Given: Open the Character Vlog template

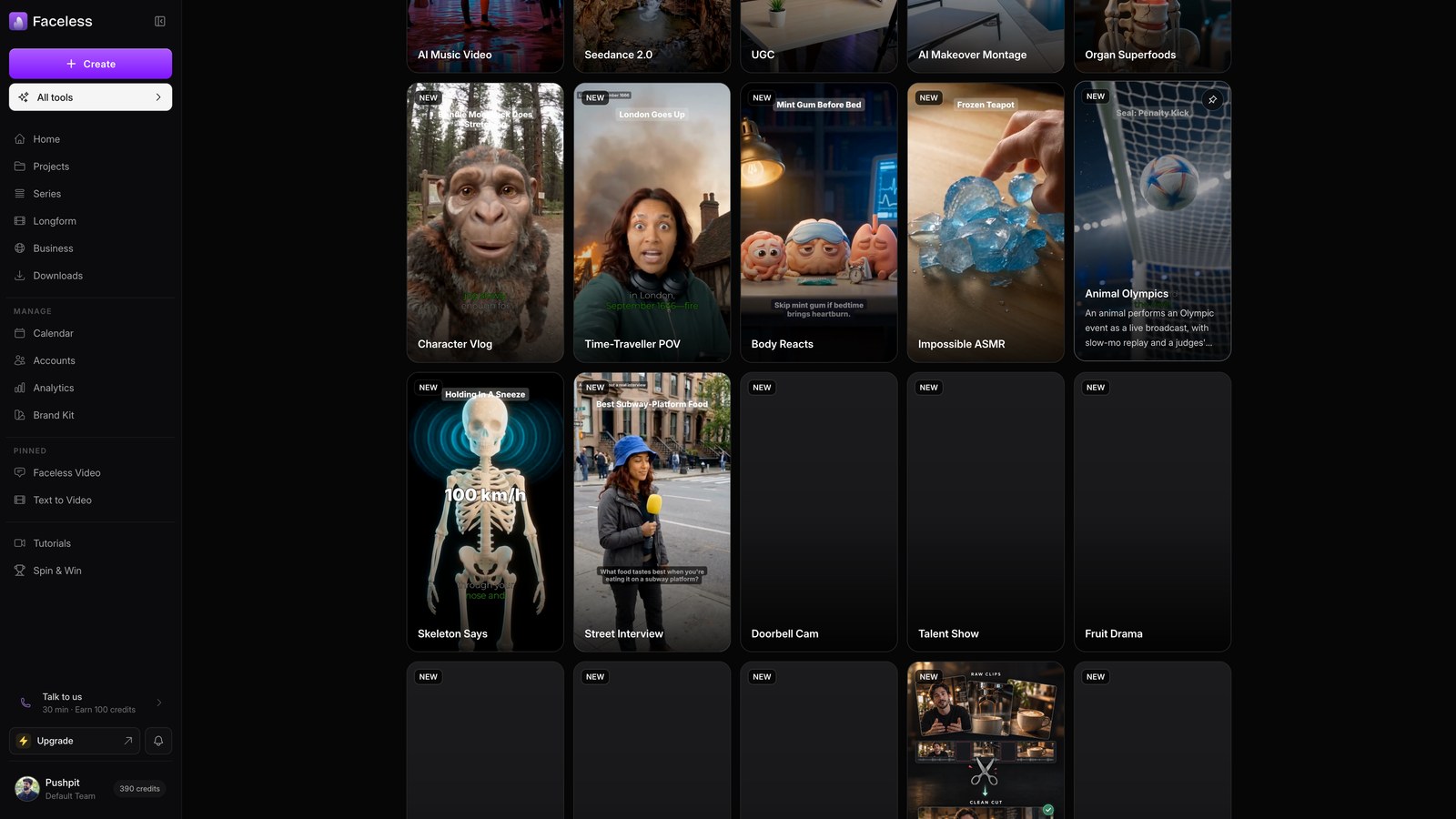Looking at the screenshot, I should click(x=485, y=223).
